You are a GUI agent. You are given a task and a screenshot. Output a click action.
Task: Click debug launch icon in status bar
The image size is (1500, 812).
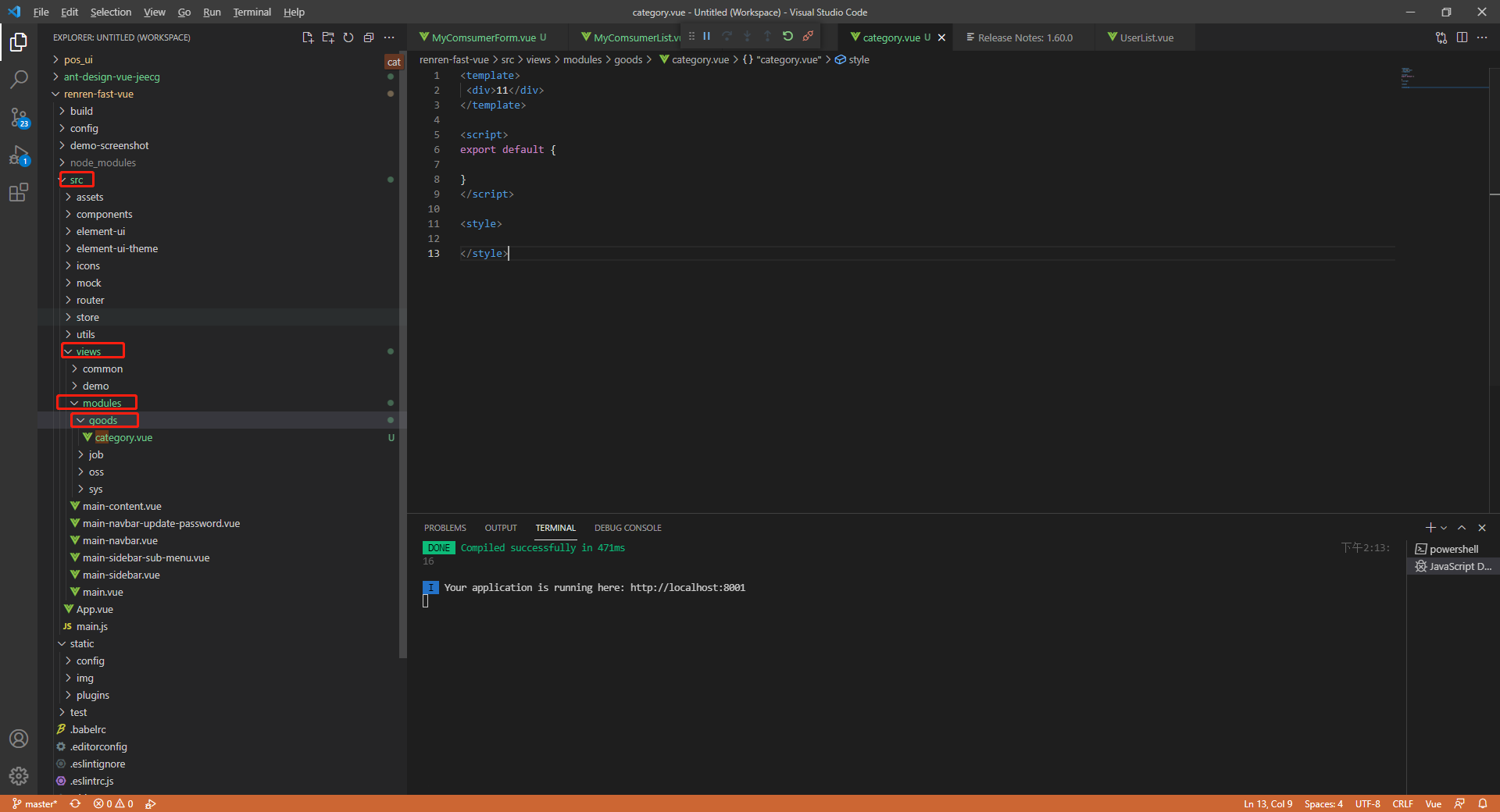tap(151, 803)
